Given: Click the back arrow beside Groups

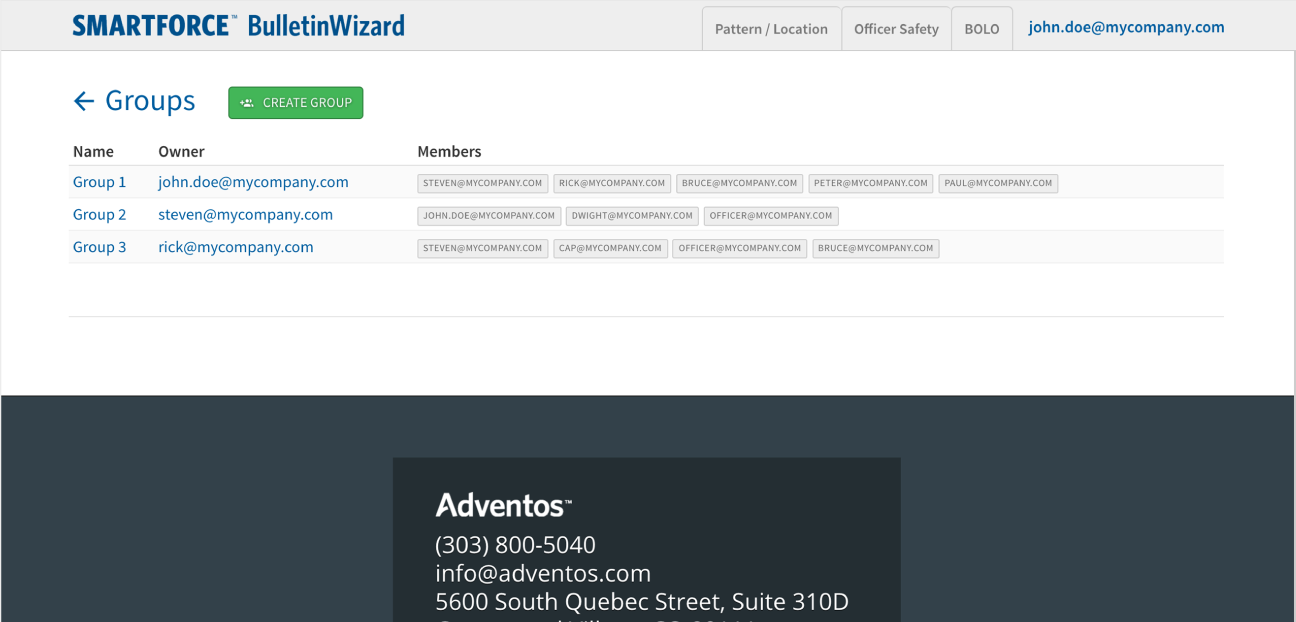Looking at the screenshot, I should pos(84,101).
